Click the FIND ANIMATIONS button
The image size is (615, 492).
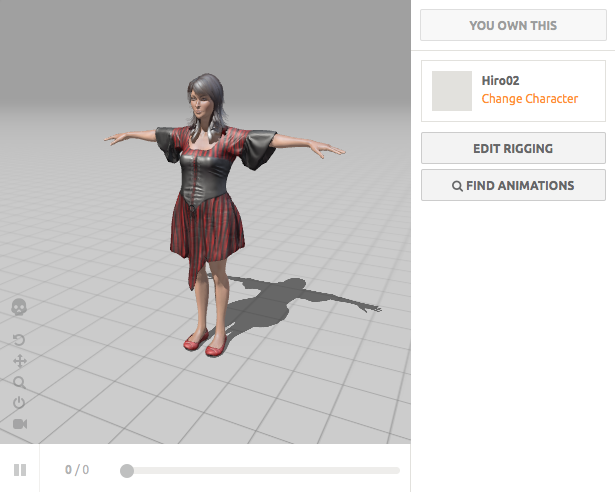click(513, 185)
